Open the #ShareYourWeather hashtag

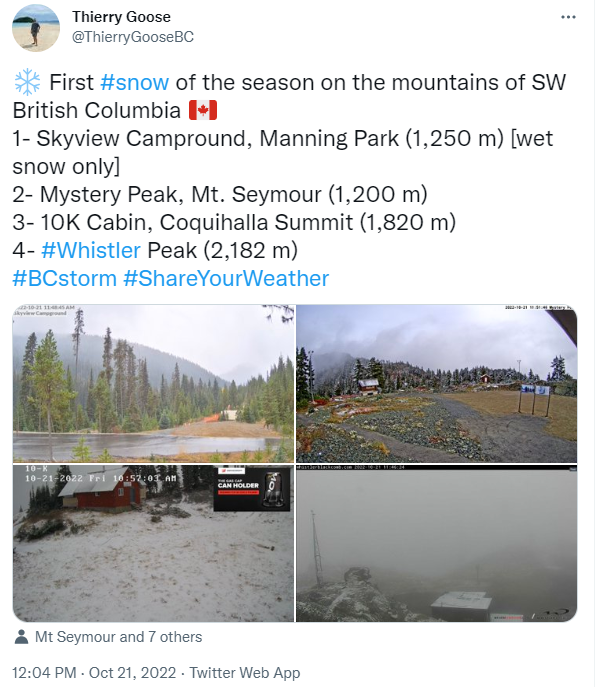[x=226, y=279]
